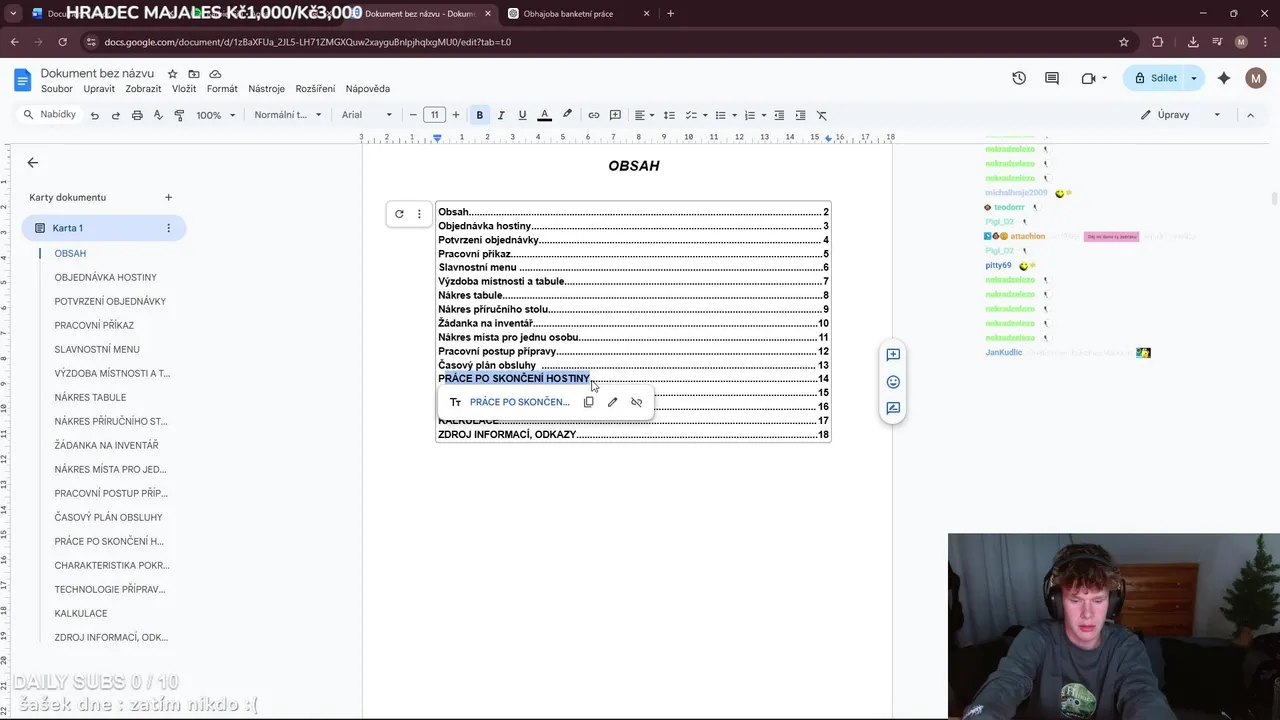Viewport: 1280px width, 720px height.
Task: Start a Meet call camera icon
Action: click(x=1088, y=78)
